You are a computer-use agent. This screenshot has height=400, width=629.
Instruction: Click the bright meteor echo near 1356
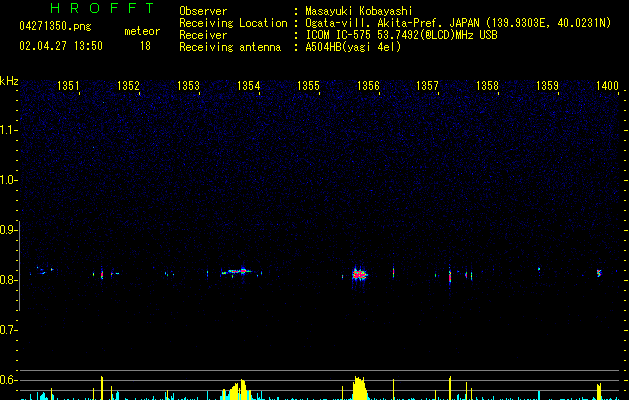coord(359,275)
